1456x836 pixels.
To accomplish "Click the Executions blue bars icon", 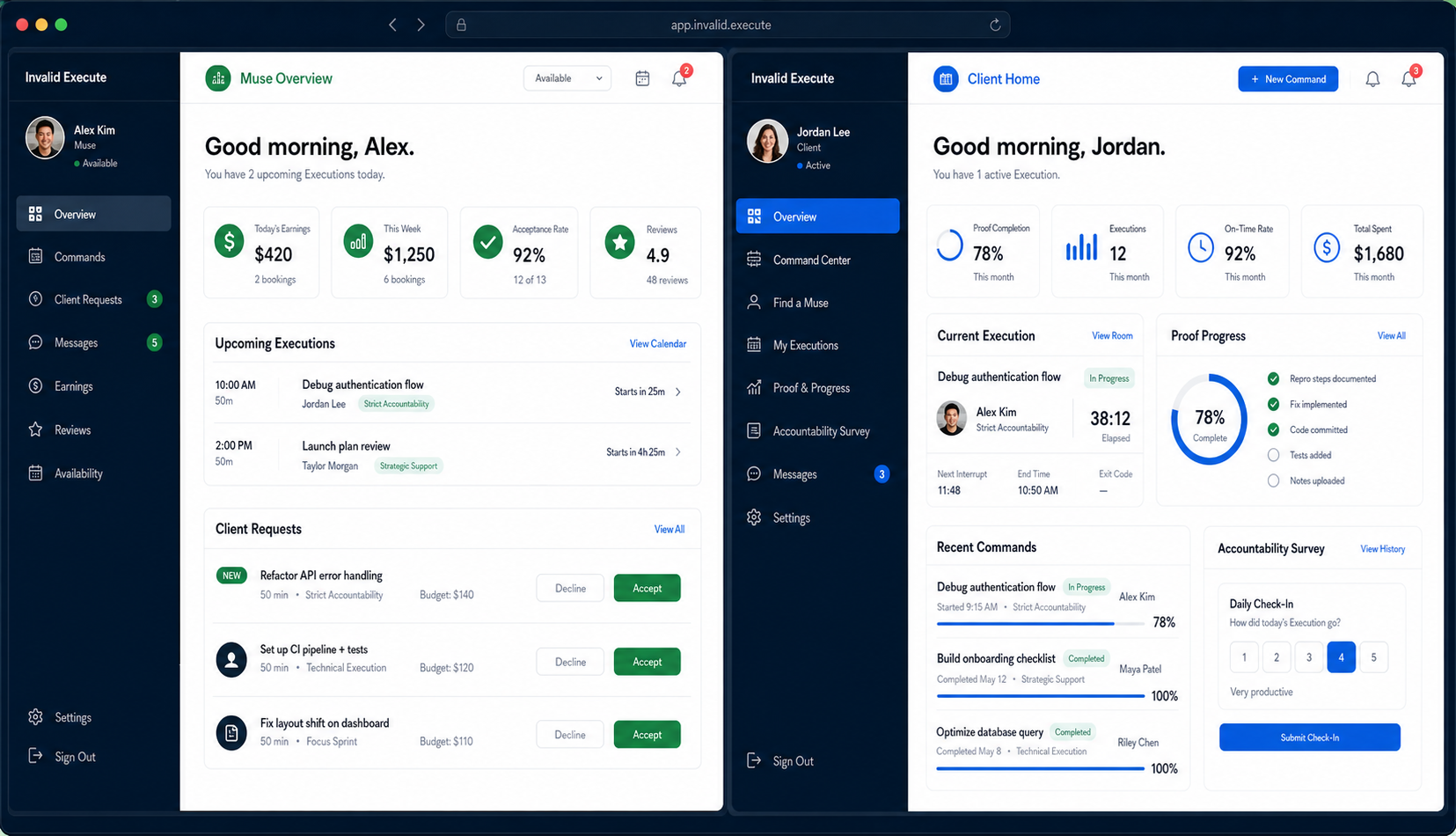I will (x=1081, y=246).
